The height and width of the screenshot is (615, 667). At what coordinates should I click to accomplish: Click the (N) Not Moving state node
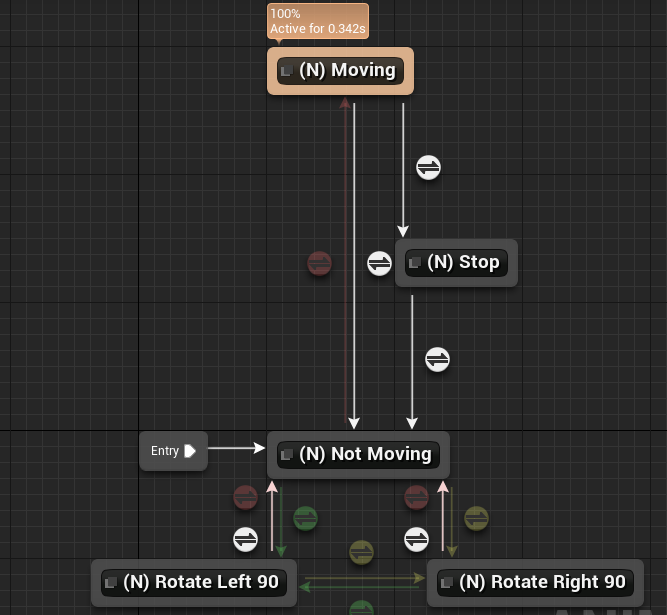(x=358, y=454)
